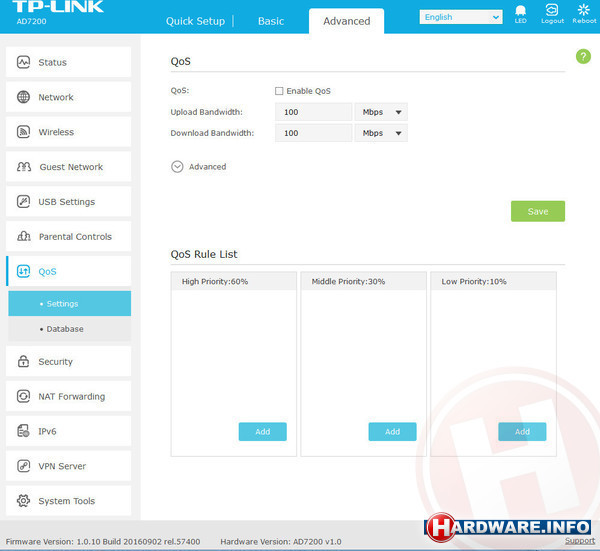Click the Network globe icon
This screenshot has height=551, width=600.
coord(23,97)
